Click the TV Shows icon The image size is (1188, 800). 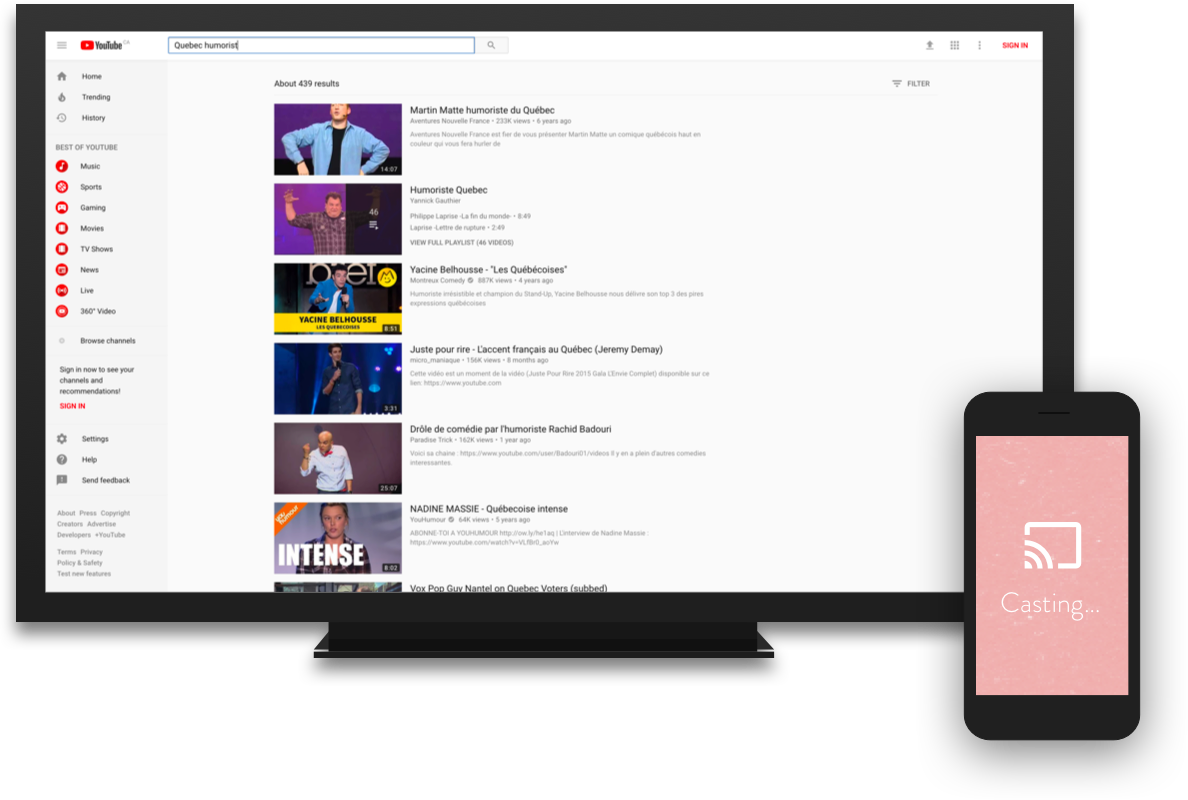point(62,249)
